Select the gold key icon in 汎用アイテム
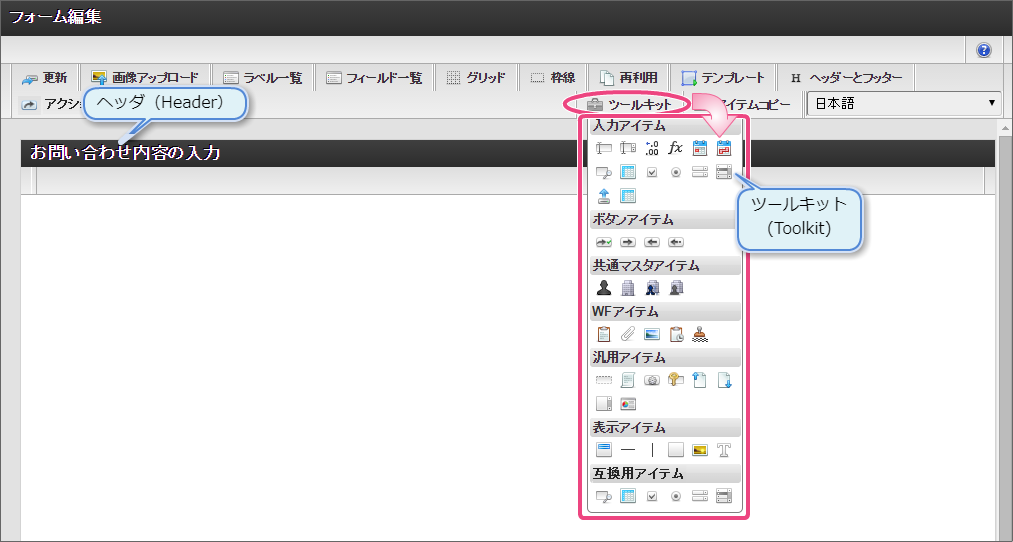1013x542 pixels. [x=676, y=380]
